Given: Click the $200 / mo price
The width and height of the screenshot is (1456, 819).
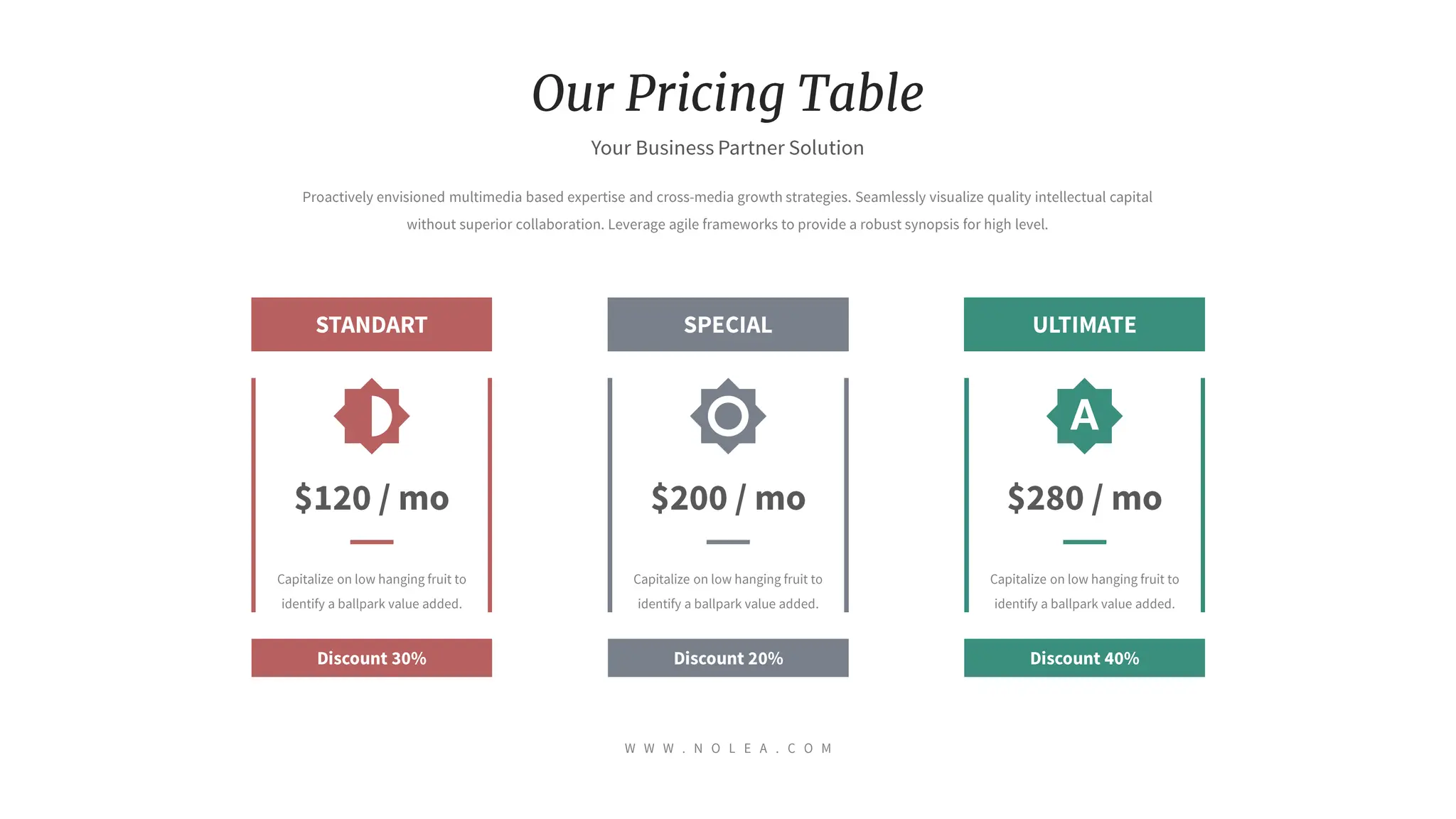Looking at the screenshot, I should point(727,498).
